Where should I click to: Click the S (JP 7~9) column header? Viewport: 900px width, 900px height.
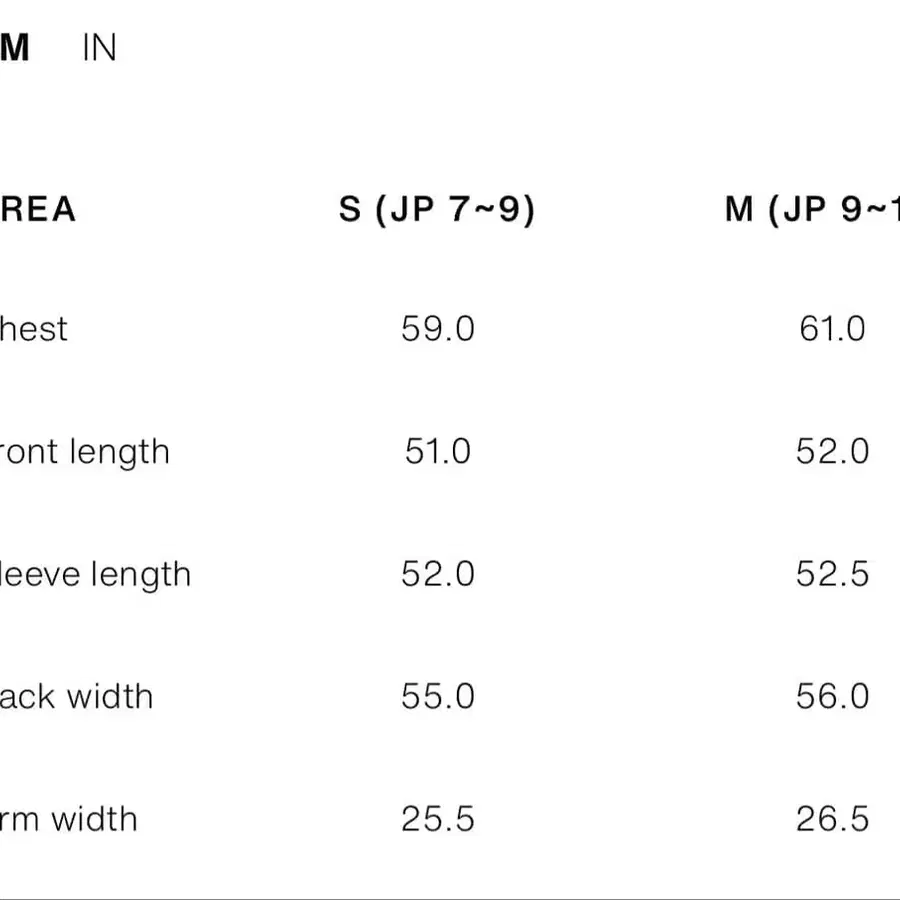coord(437,209)
